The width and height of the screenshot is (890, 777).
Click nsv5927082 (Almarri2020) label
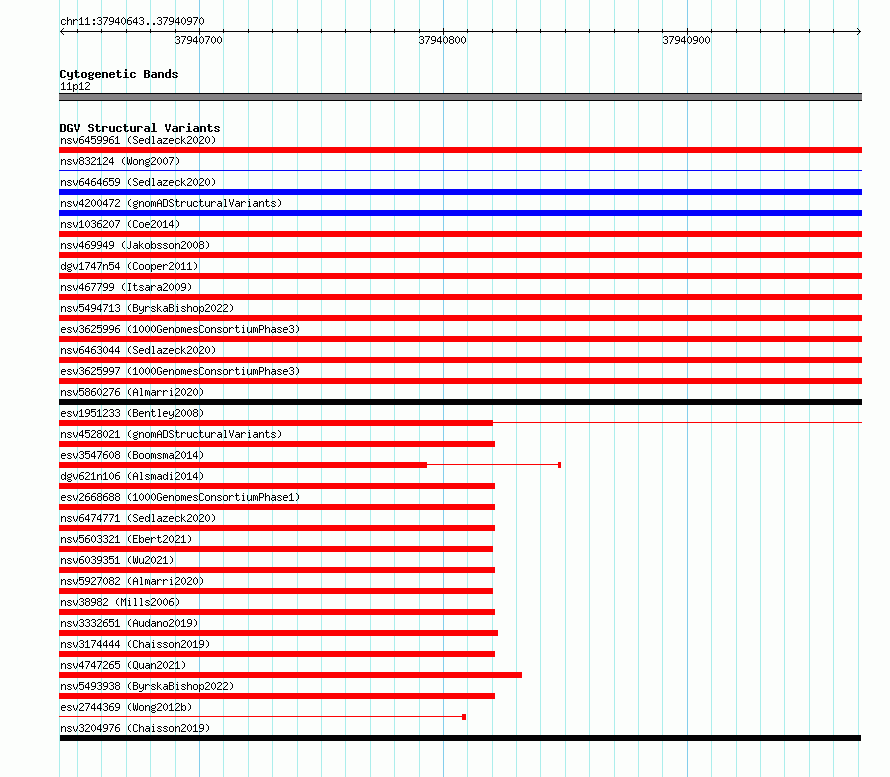[132, 581]
